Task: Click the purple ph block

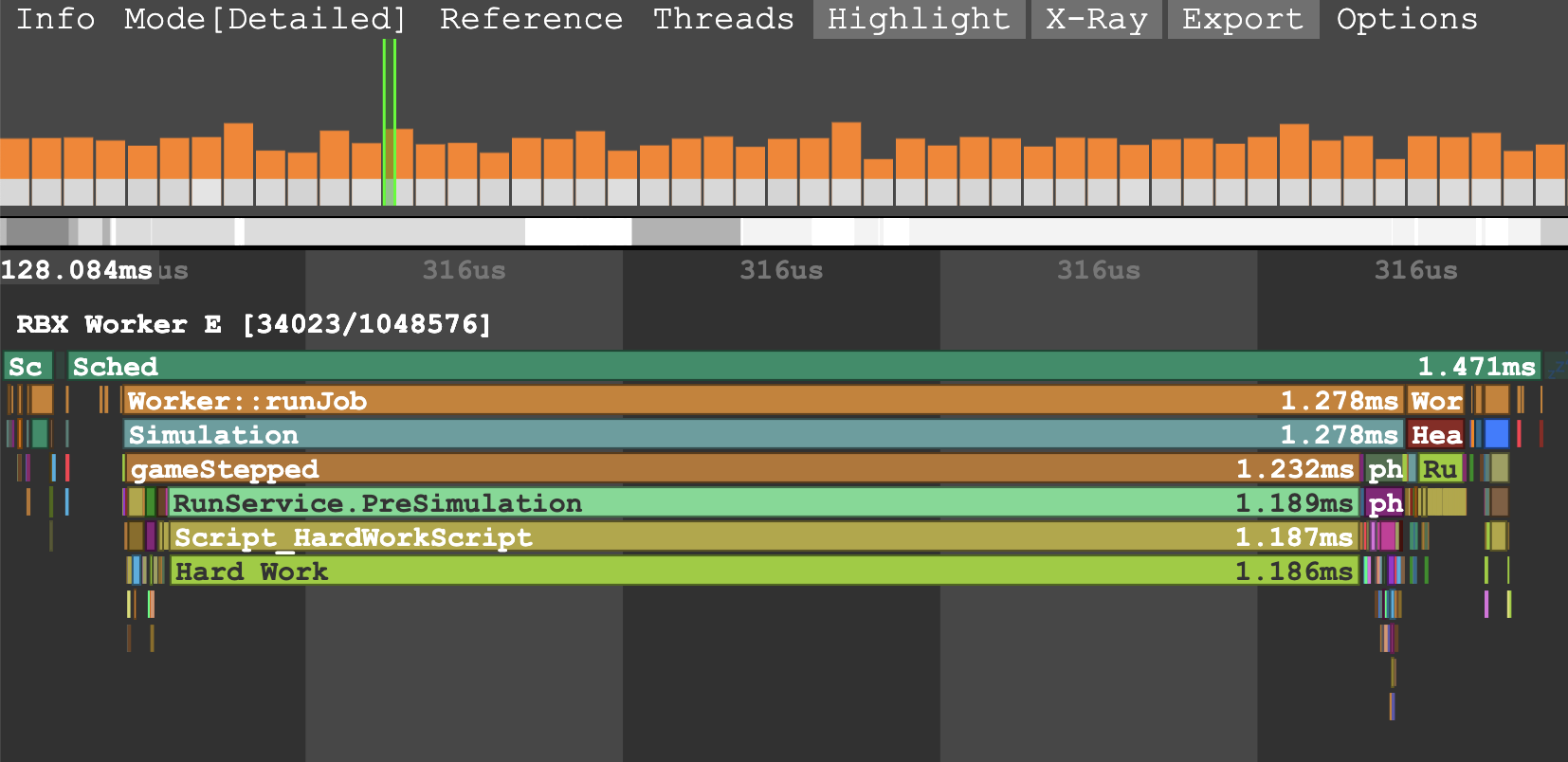Action: click(x=1385, y=503)
